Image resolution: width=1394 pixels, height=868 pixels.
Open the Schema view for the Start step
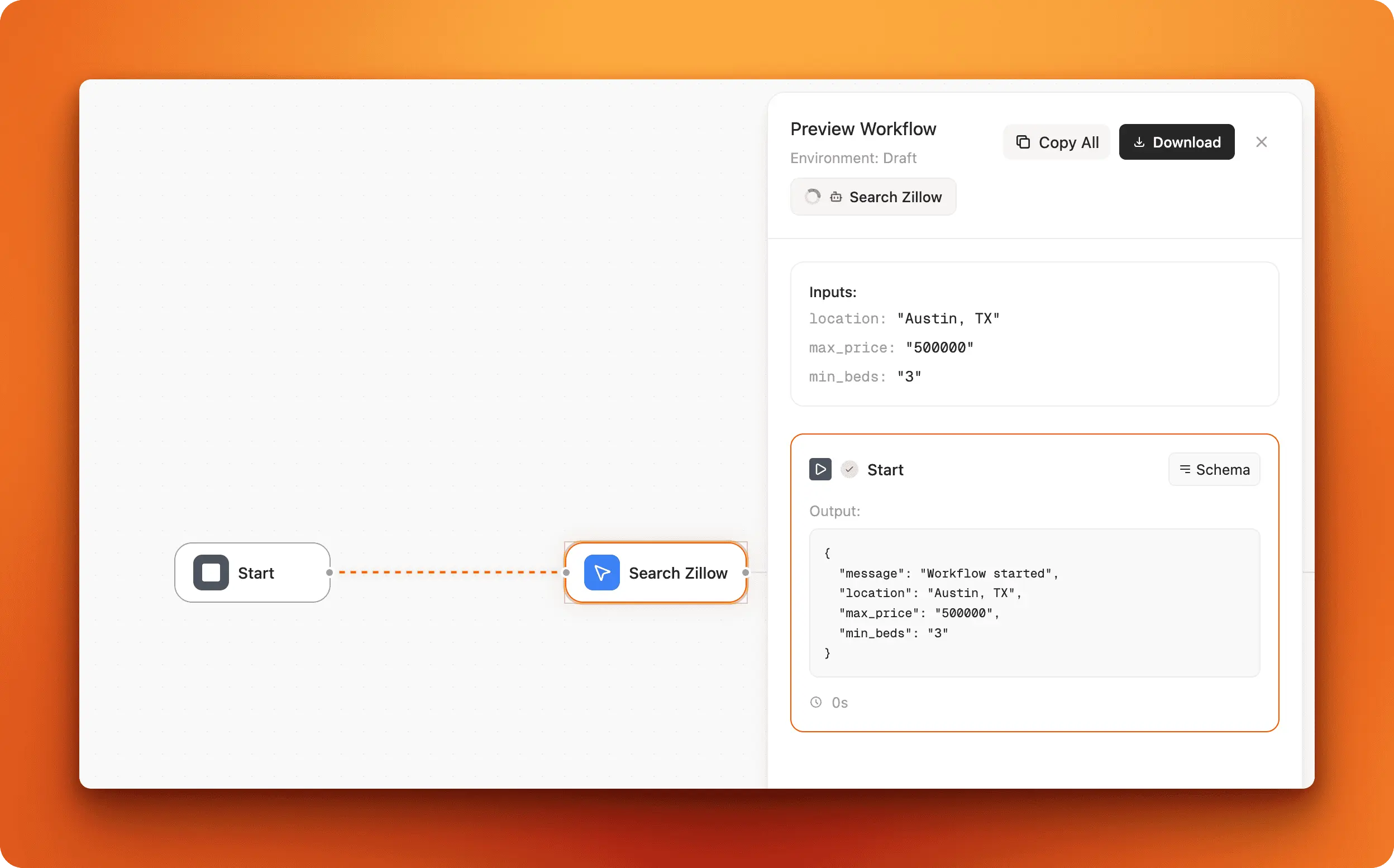point(1214,469)
